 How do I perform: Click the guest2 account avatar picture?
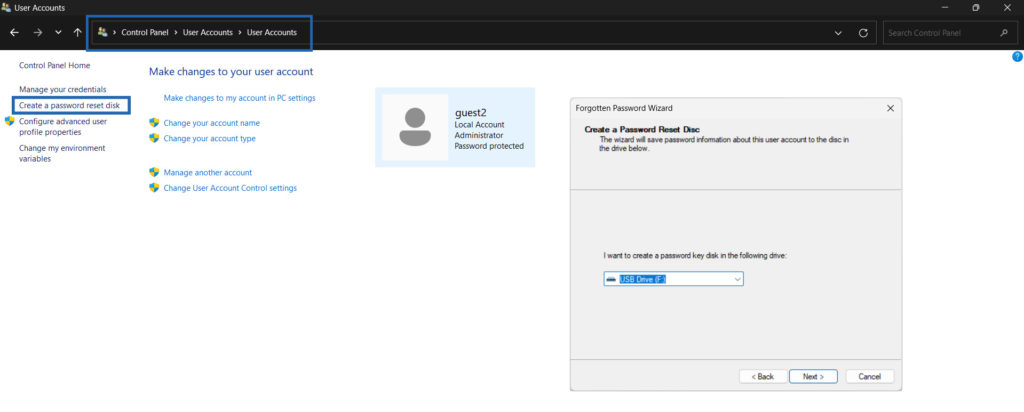tap(415, 127)
